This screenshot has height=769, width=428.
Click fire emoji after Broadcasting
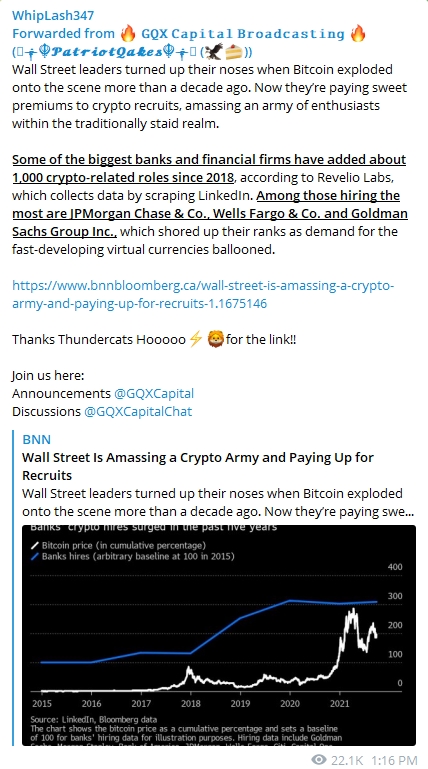click(x=357, y=33)
